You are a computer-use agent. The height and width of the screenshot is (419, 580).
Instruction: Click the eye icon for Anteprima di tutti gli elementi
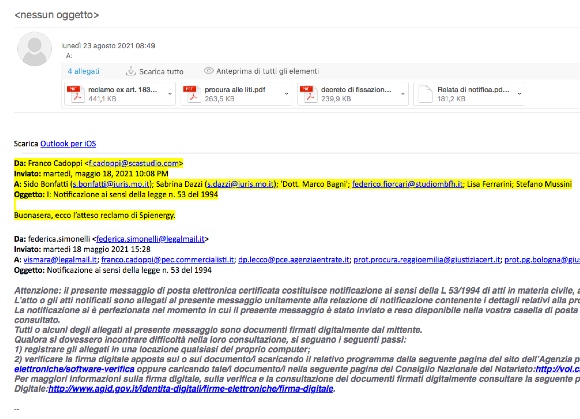pos(209,71)
